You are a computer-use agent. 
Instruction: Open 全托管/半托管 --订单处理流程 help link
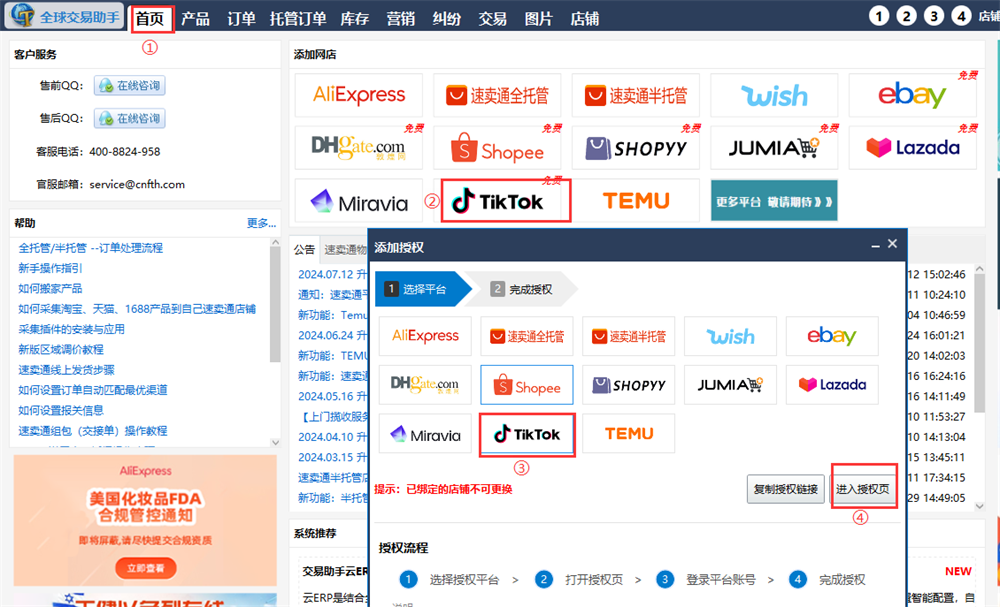coord(91,248)
